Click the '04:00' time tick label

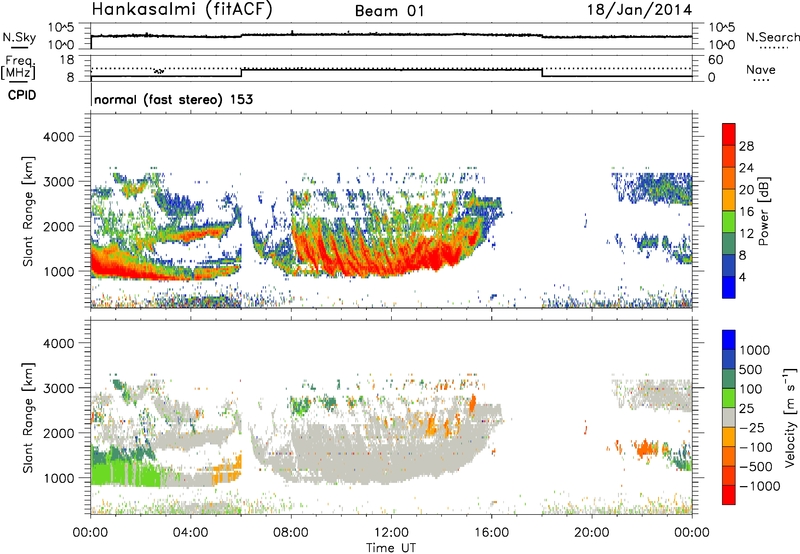[190, 533]
